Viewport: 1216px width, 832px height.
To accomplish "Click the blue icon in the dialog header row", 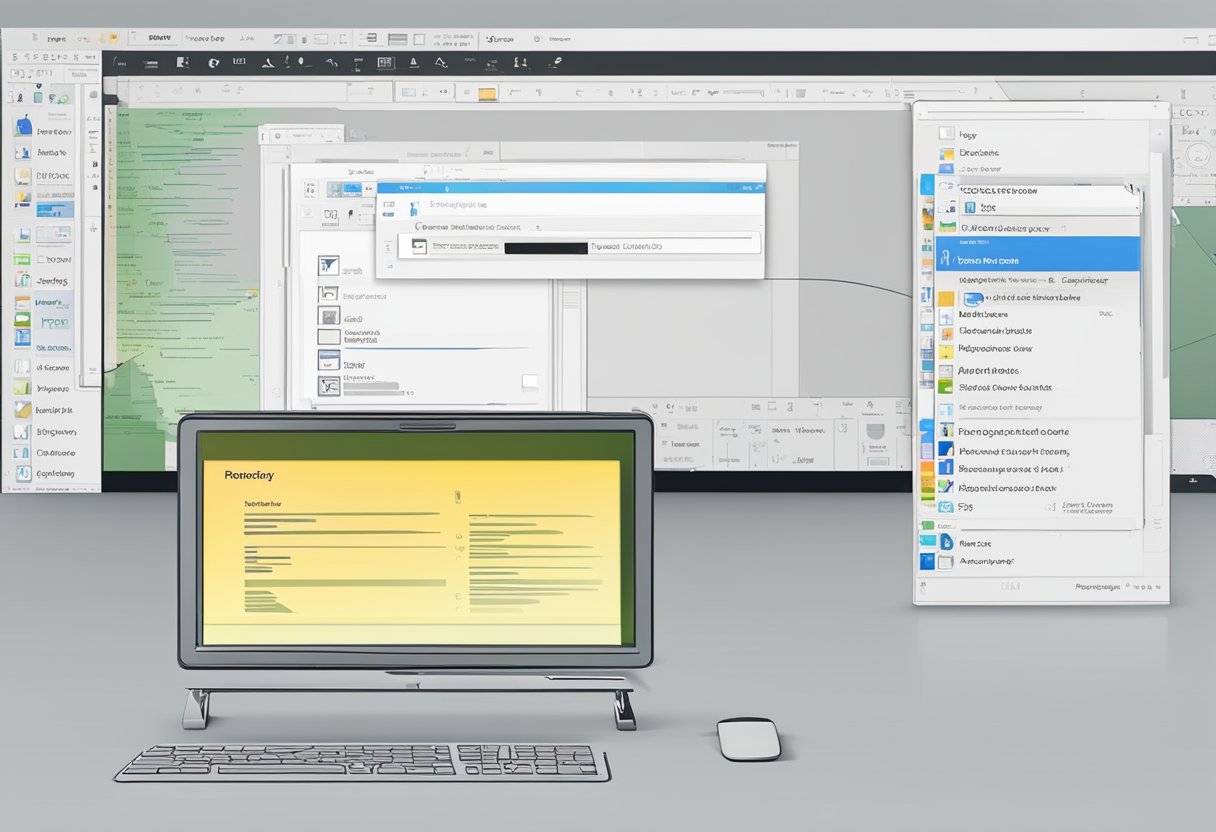I will [412, 208].
